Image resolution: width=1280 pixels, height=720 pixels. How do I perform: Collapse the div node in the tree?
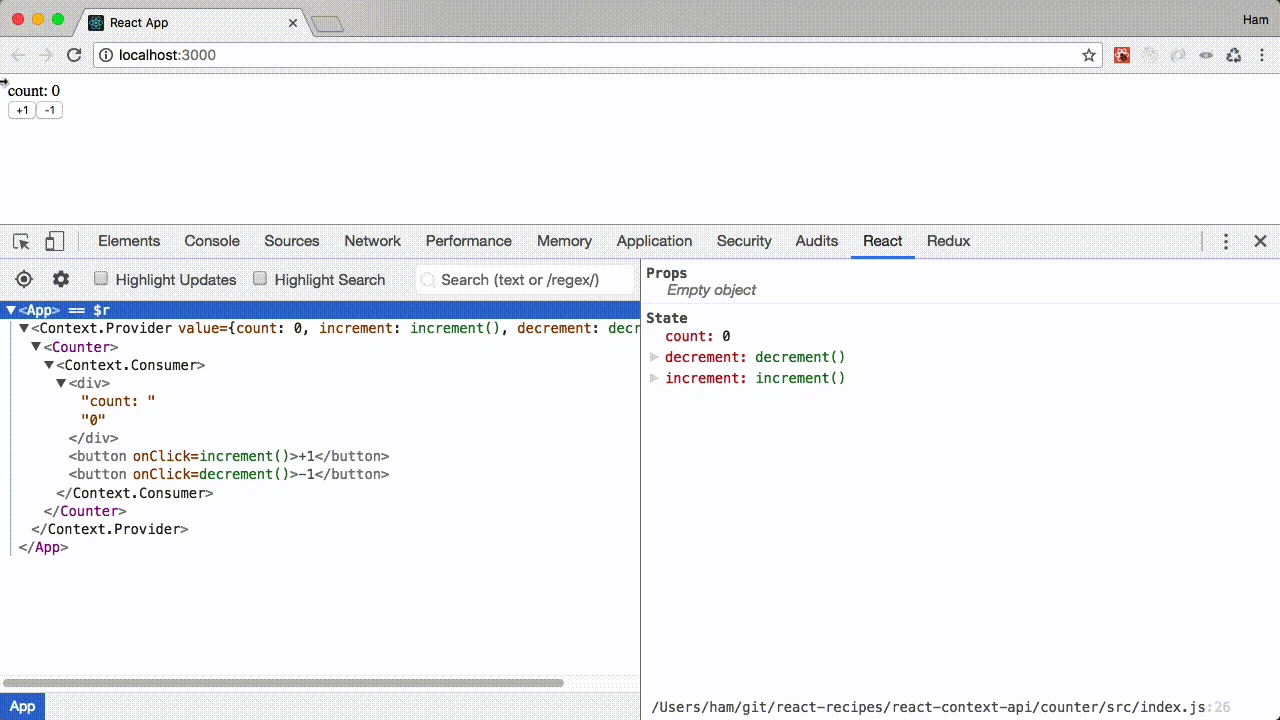point(61,383)
